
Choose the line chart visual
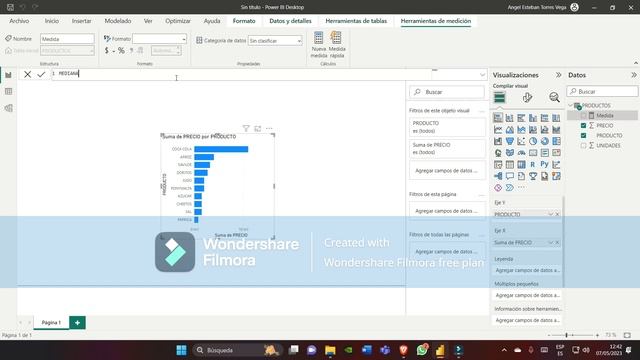coord(498,130)
